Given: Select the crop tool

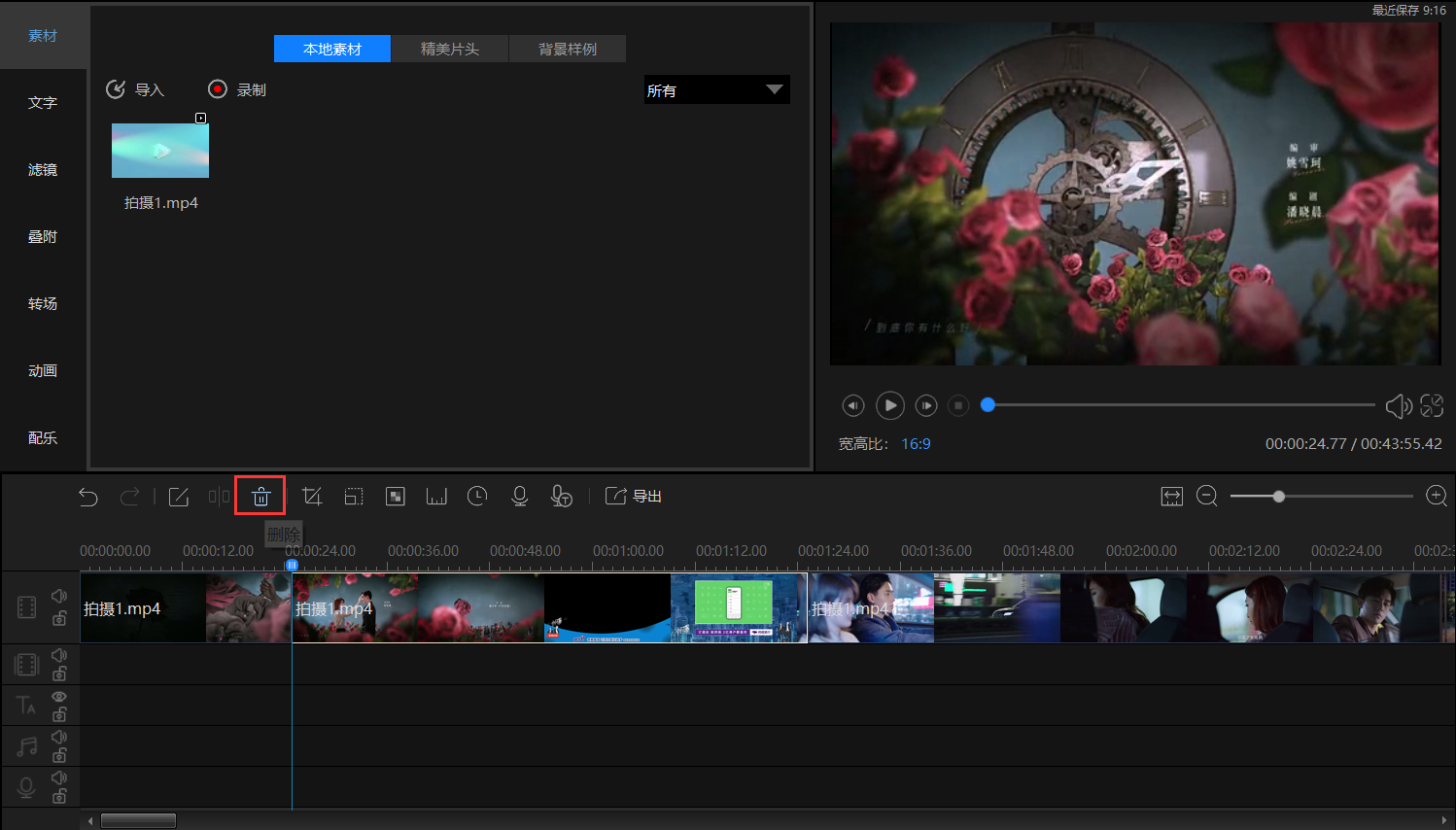Looking at the screenshot, I should (x=312, y=497).
